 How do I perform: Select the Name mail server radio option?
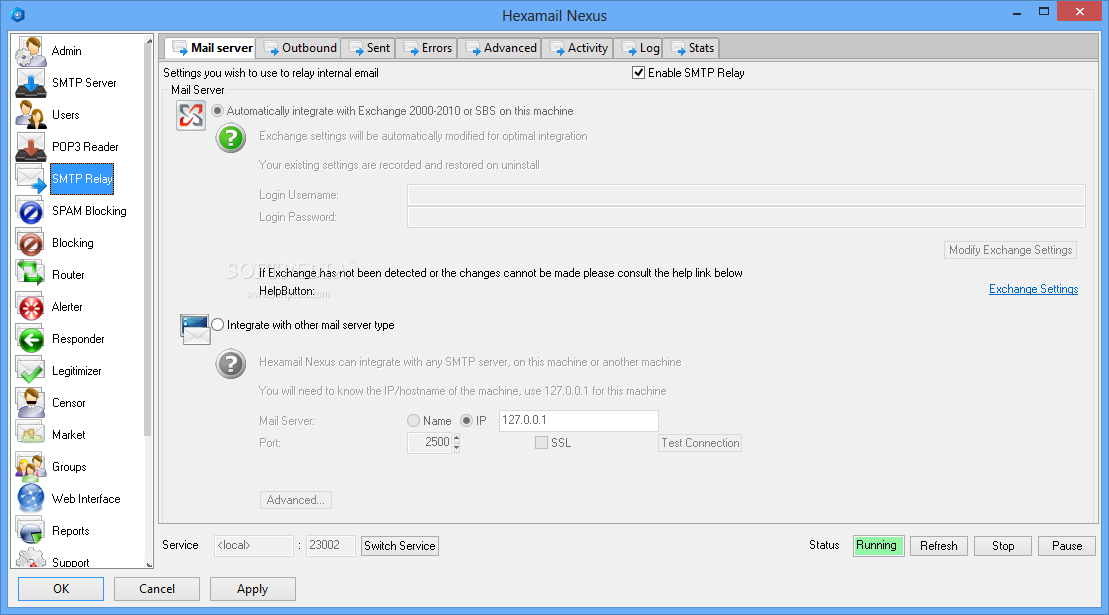(413, 421)
